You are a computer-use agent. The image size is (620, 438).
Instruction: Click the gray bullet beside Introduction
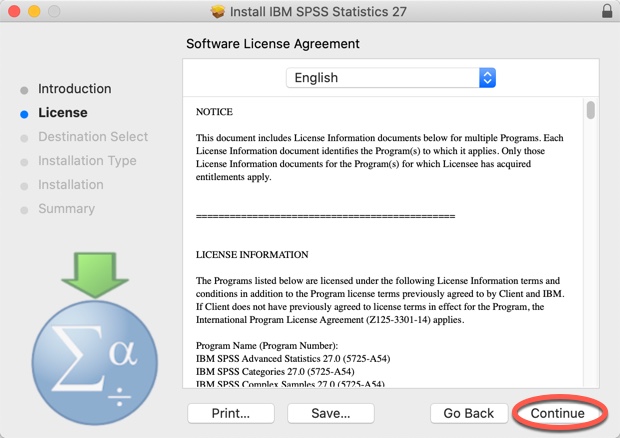click(x=24, y=91)
